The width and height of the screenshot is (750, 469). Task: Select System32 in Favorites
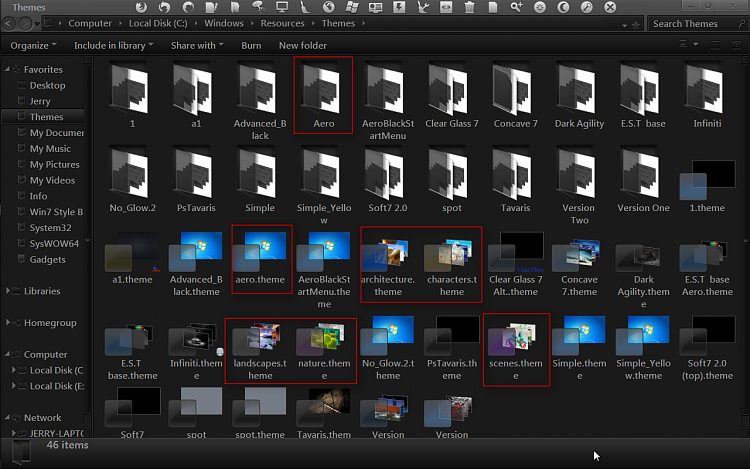coord(50,228)
